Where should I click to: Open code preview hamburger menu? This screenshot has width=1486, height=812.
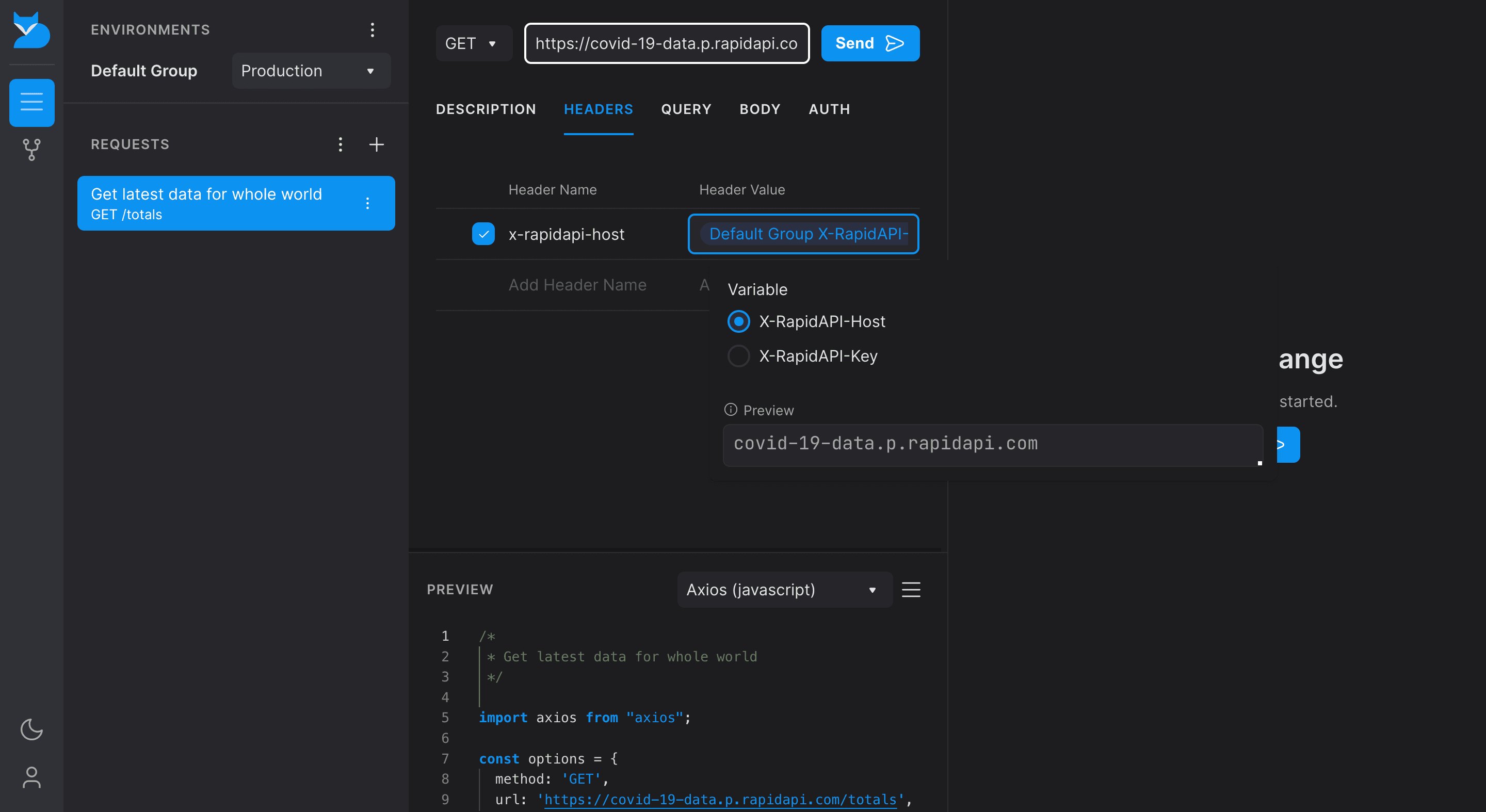911,589
